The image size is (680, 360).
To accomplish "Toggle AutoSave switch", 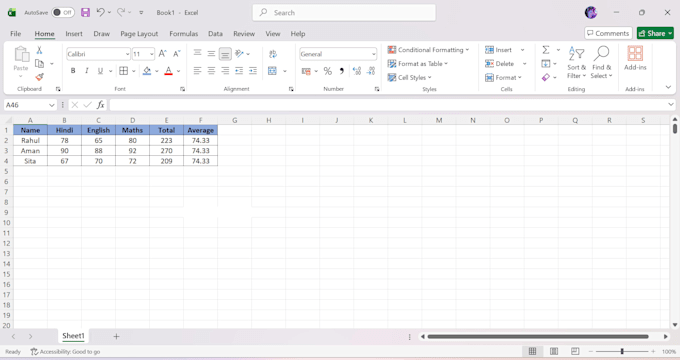I will click(63, 13).
